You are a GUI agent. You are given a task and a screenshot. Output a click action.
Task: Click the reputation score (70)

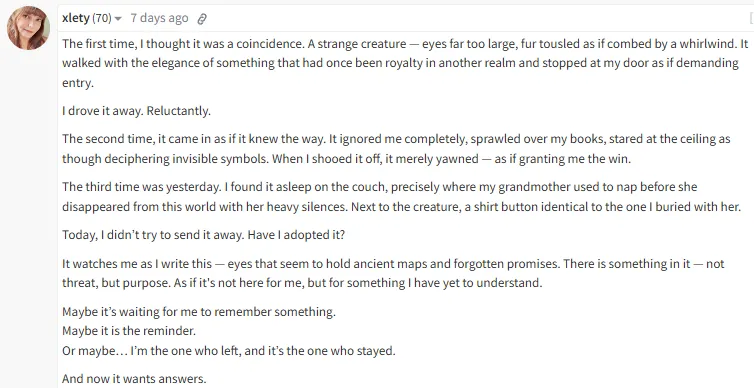101,18
